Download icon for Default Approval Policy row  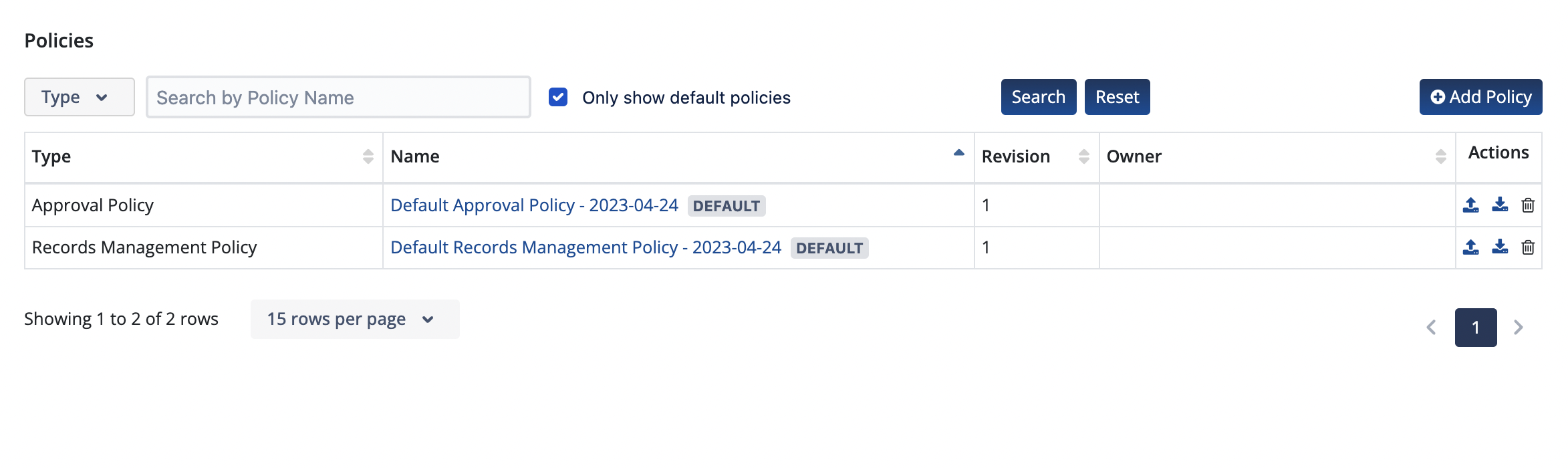(1500, 205)
